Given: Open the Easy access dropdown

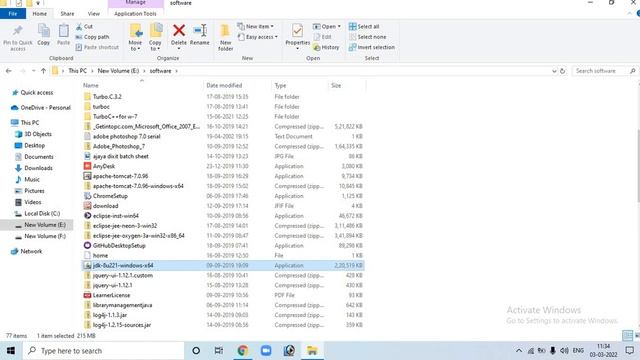Looking at the screenshot, I should pyautogui.click(x=258, y=37).
